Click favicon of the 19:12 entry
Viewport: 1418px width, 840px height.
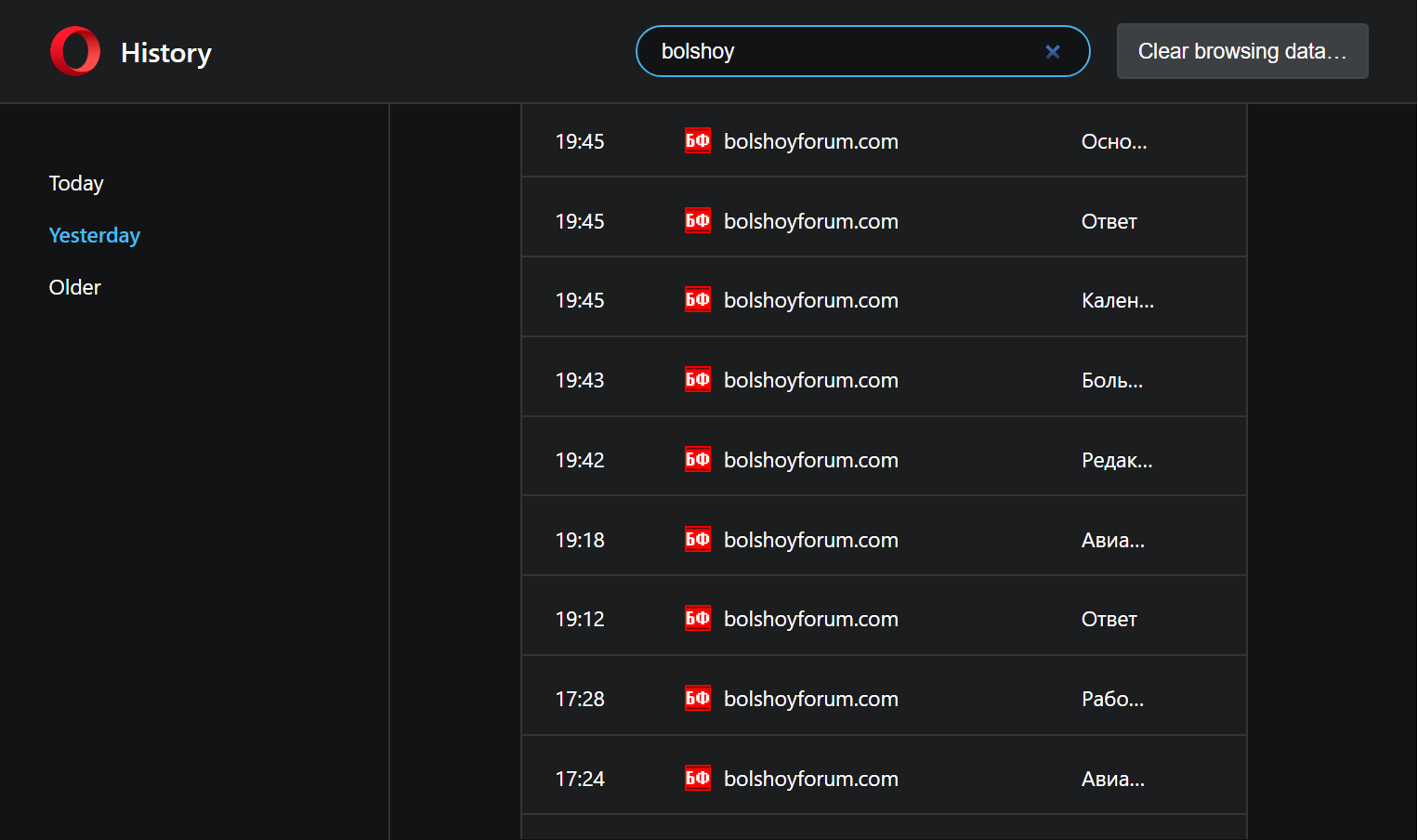click(698, 619)
